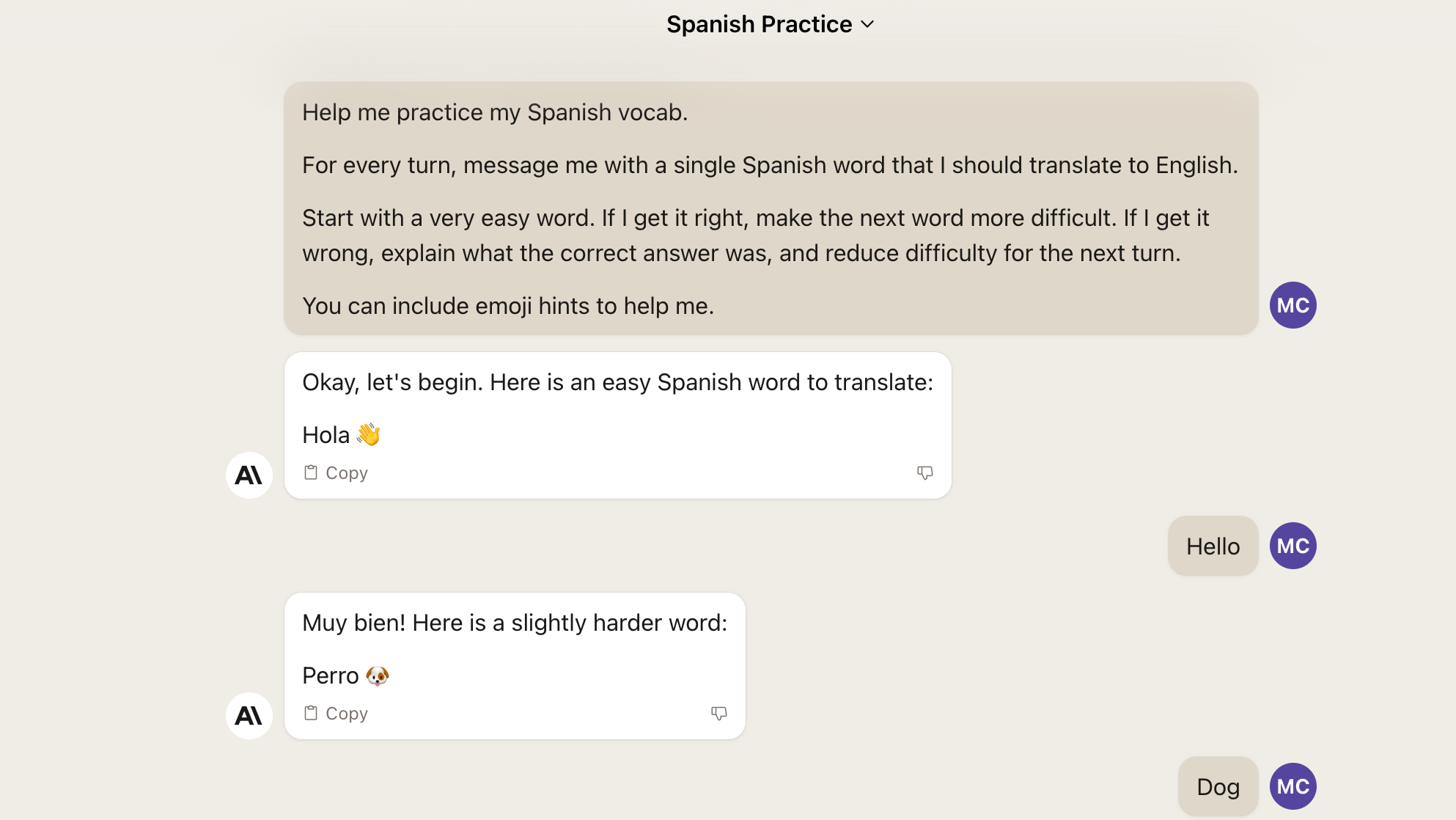Click the chevron arrow beside Spanish Practice
Screen dimensions: 1456x820
tap(868, 24)
